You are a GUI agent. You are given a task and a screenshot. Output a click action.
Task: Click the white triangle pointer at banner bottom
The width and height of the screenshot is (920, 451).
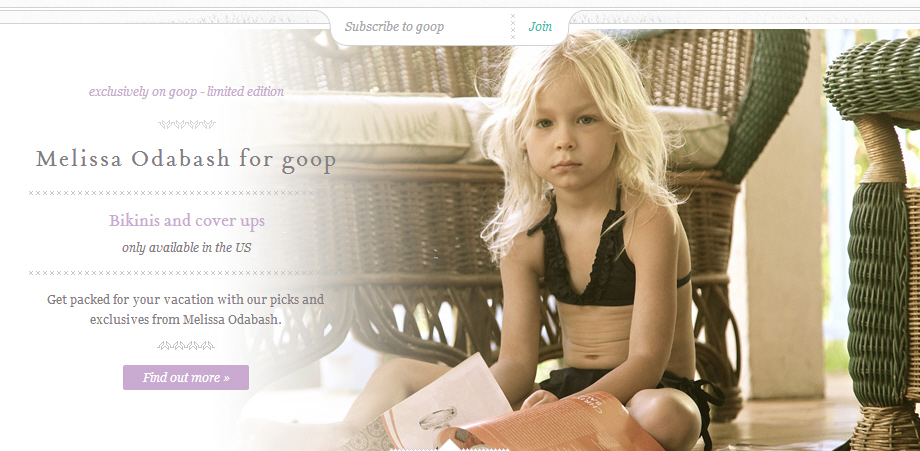tap(449, 446)
